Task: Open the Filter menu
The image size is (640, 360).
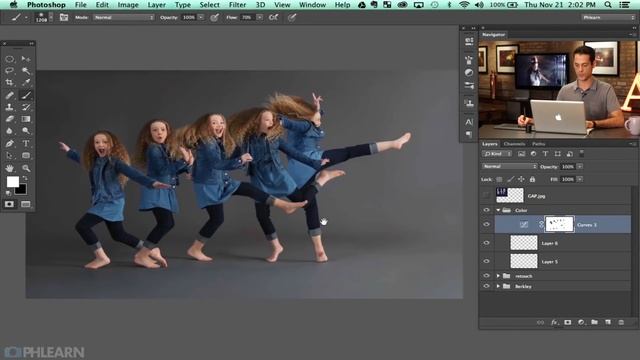Action: point(237,5)
